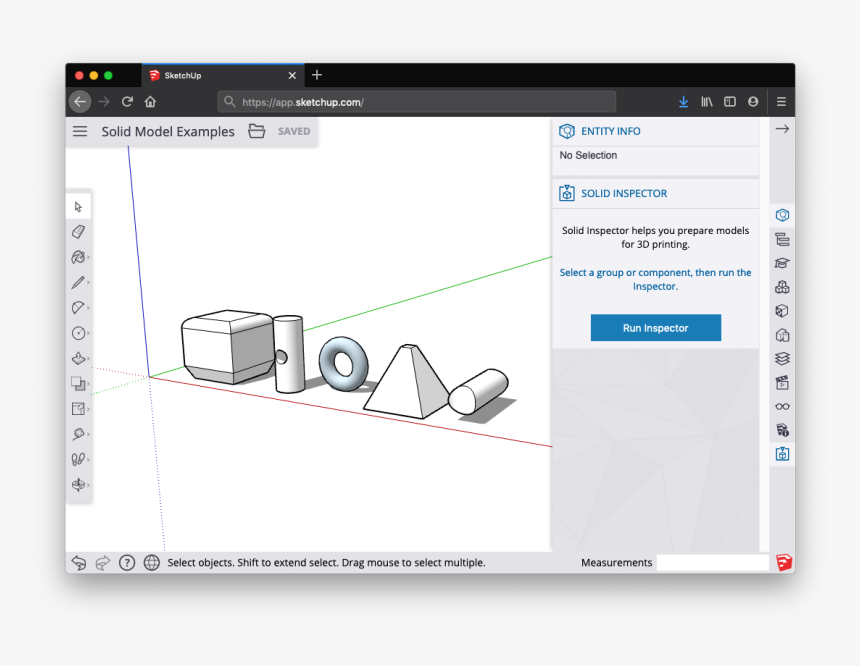The image size is (860, 666).
Task: Open the hamburger menu
Action: pyautogui.click(x=79, y=131)
